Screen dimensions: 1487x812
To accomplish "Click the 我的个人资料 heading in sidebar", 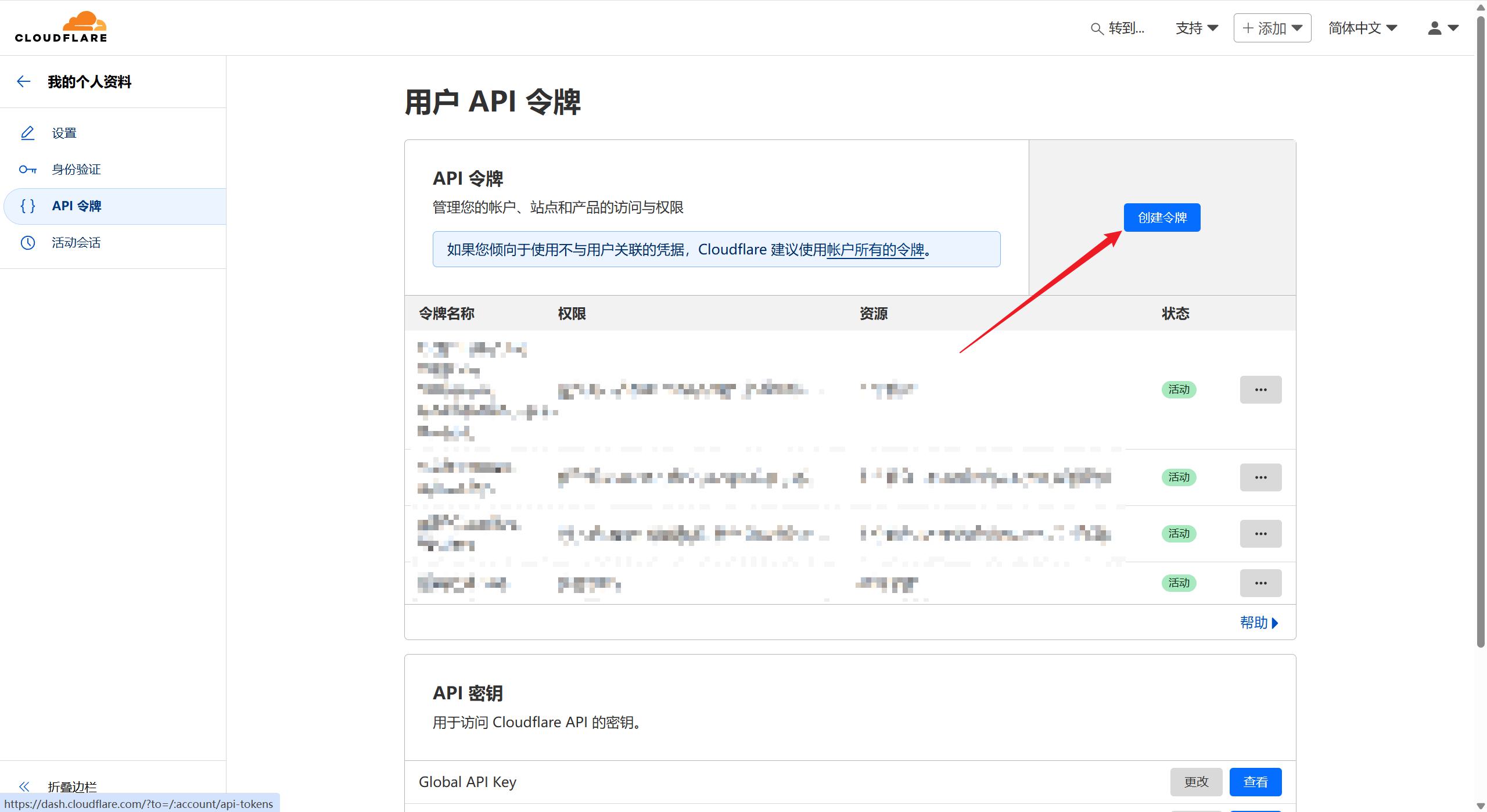I will coord(89,82).
